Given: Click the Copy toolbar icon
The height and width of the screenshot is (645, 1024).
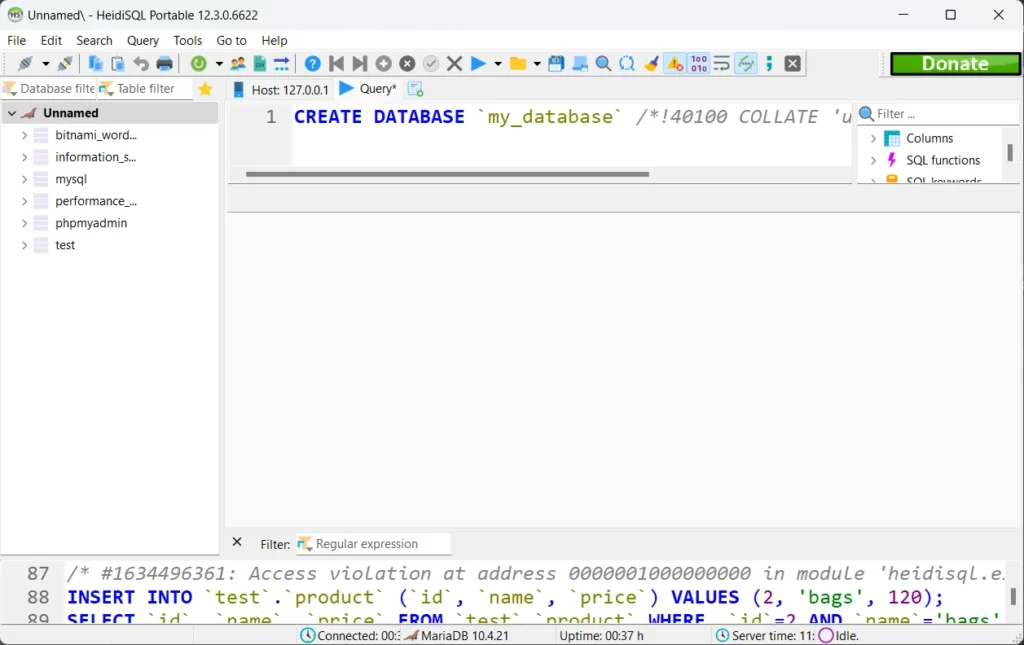Looking at the screenshot, I should click(95, 63).
